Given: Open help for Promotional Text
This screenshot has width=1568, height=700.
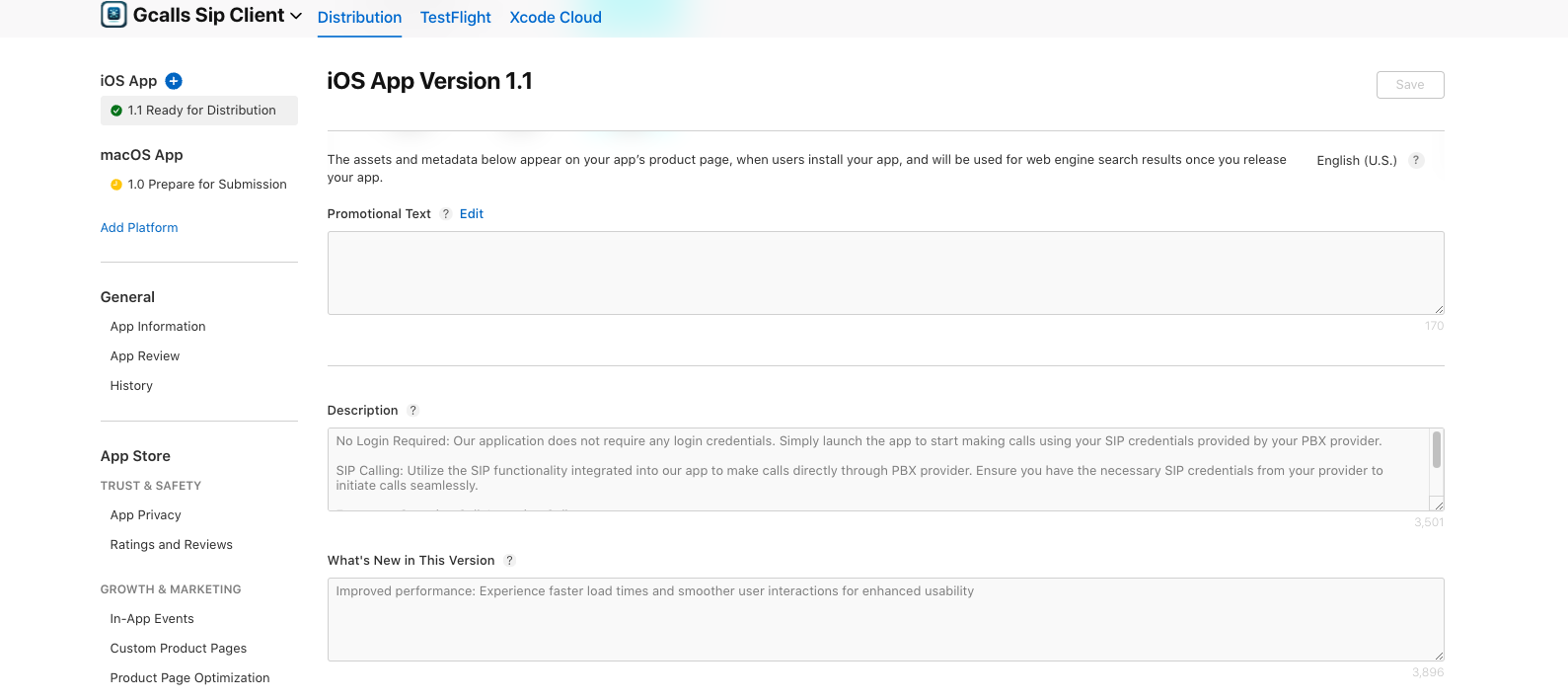Looking at the screenshot, I should (446, 214).
